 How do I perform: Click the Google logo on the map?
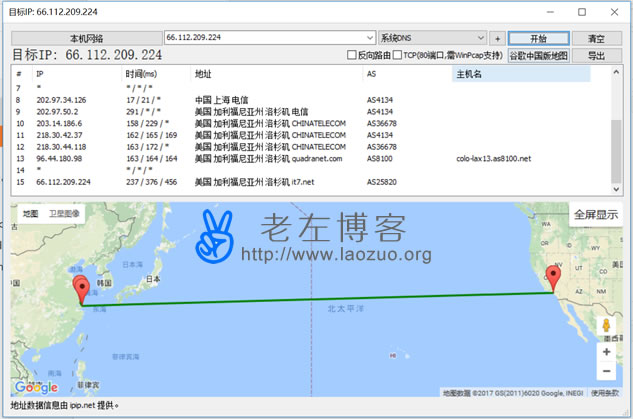tap(36, 387)
